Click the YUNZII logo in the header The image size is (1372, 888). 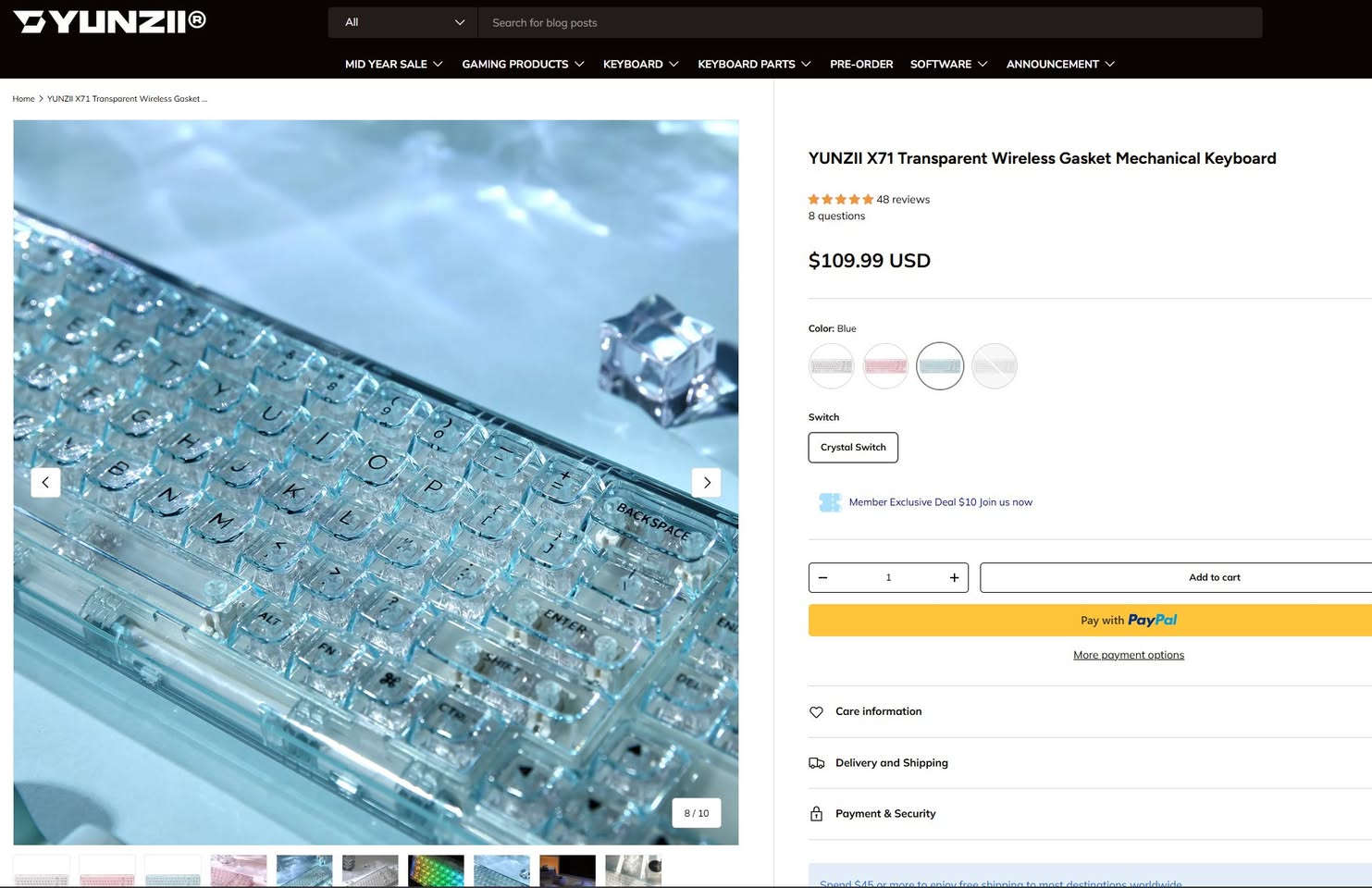pyautogui.click(x=109, y=22)
